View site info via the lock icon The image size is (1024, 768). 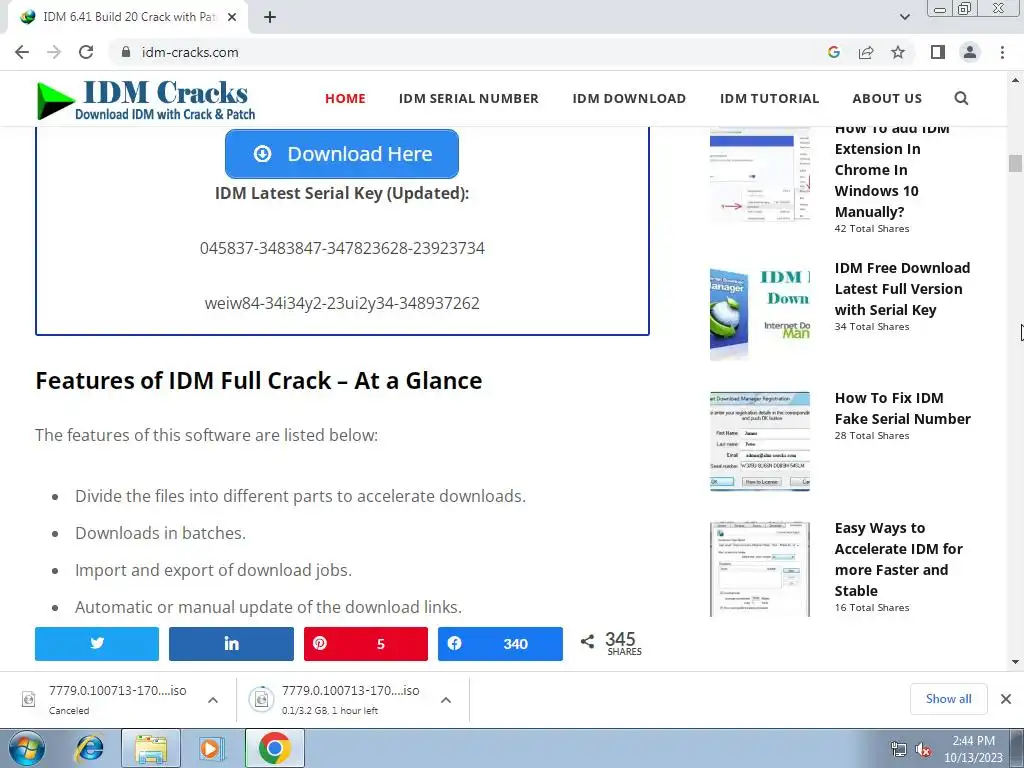click(126, 52)
